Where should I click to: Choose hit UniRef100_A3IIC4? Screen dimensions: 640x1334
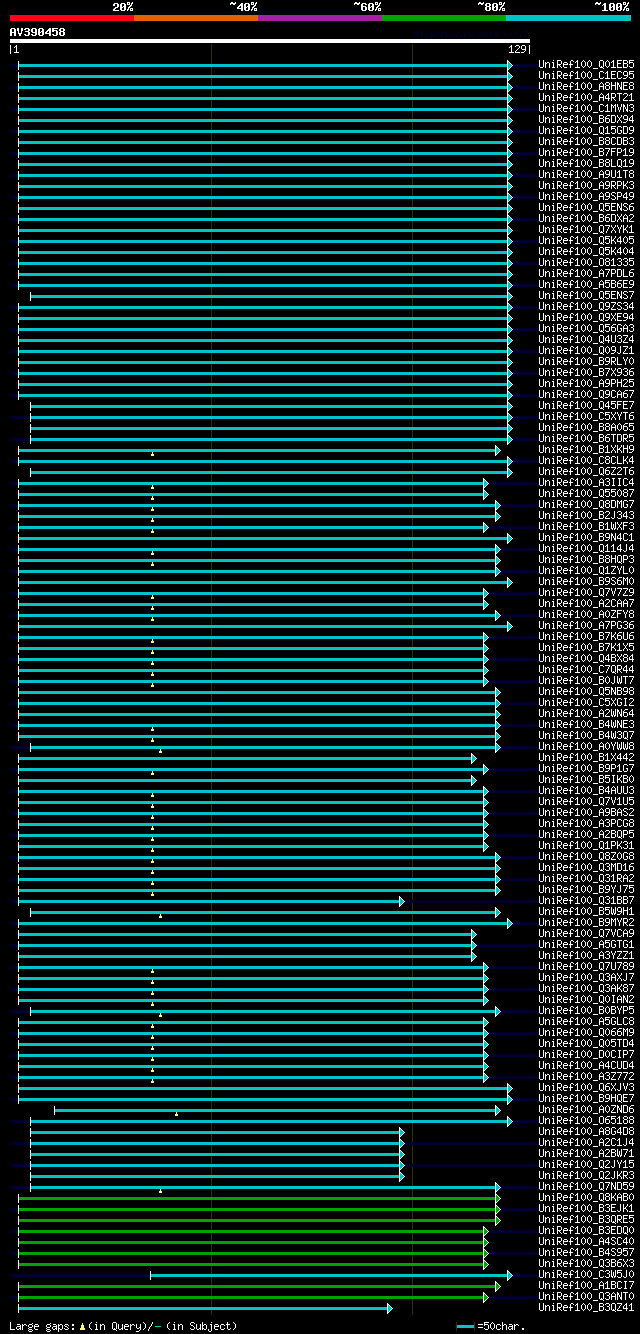(x=586, y=483)
